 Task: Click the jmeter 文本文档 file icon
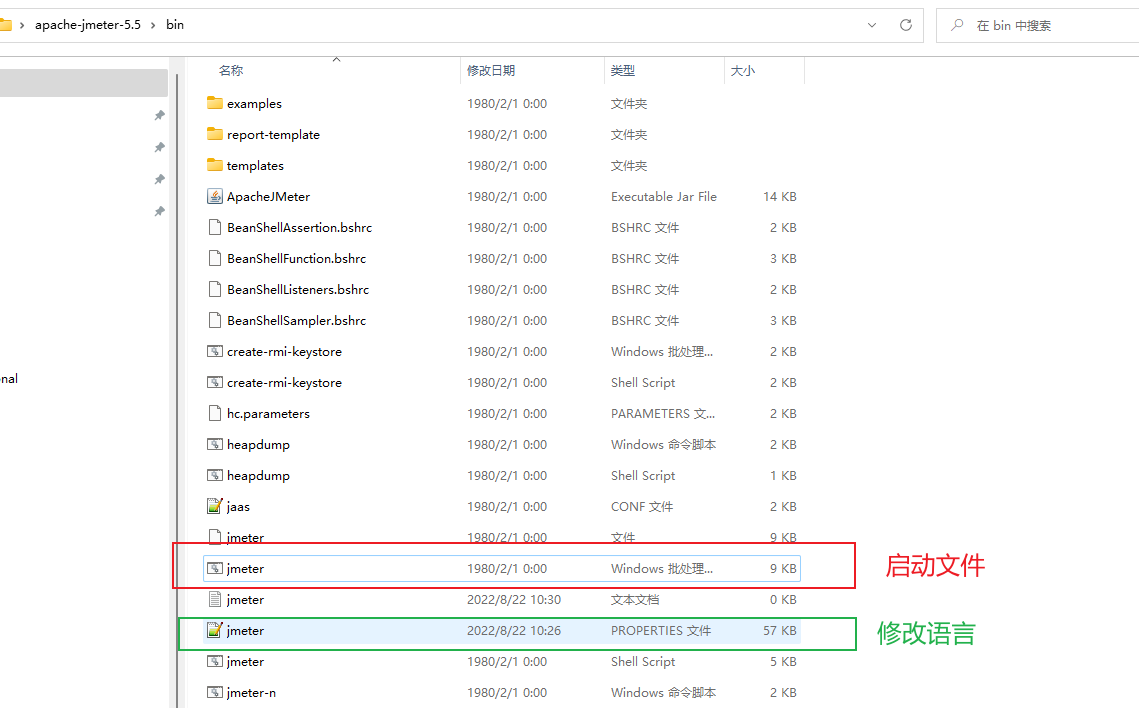point(214,599)
